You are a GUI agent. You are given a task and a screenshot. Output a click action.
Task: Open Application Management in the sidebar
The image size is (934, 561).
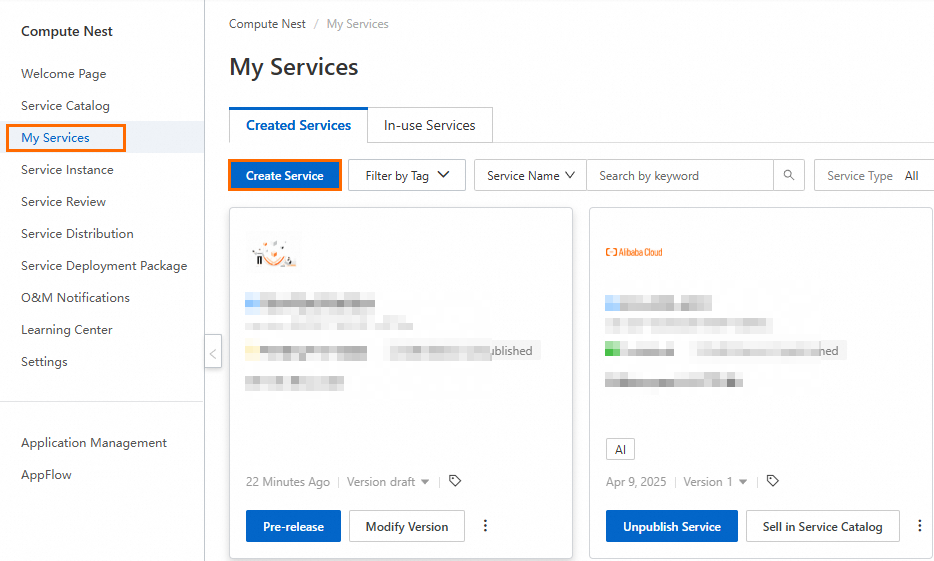tap(94, 442)
